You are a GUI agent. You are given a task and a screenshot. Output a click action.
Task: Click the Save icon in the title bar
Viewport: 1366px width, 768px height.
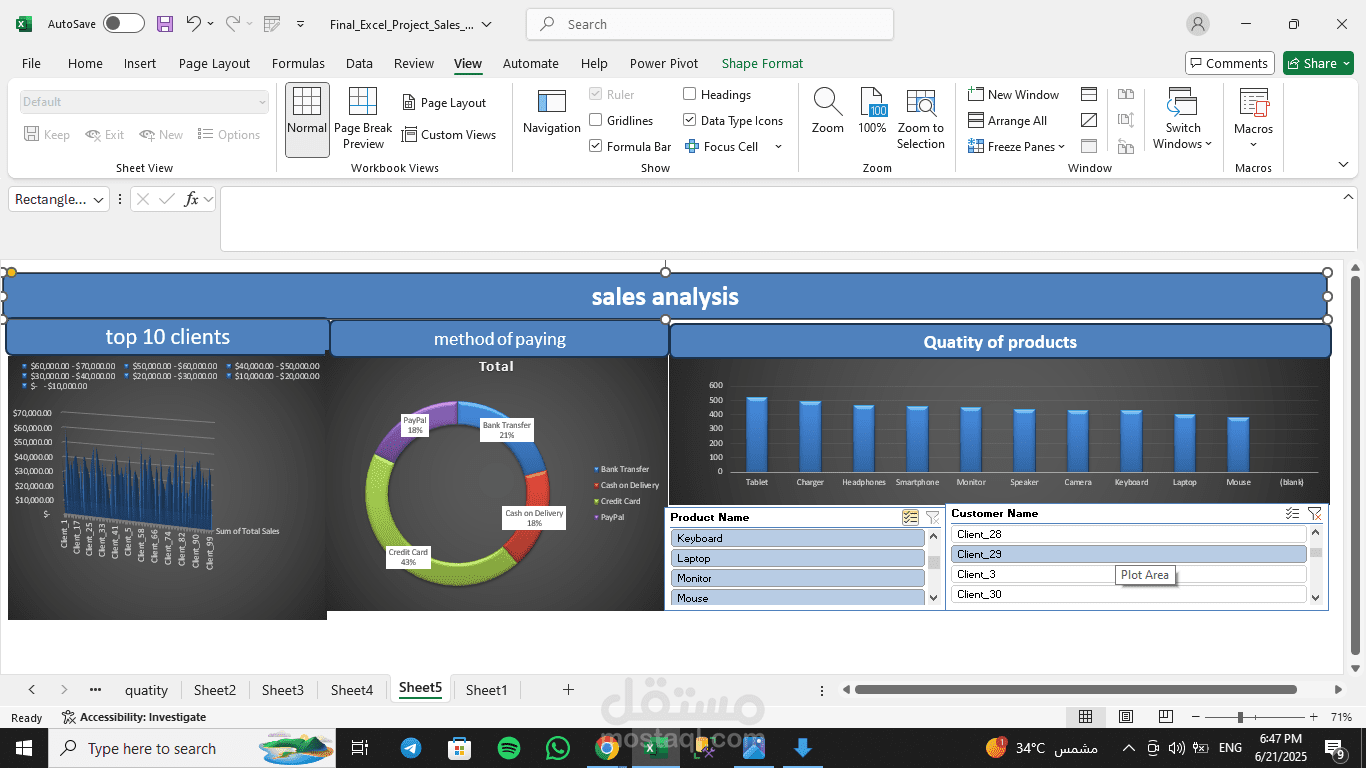pos(165,24)
